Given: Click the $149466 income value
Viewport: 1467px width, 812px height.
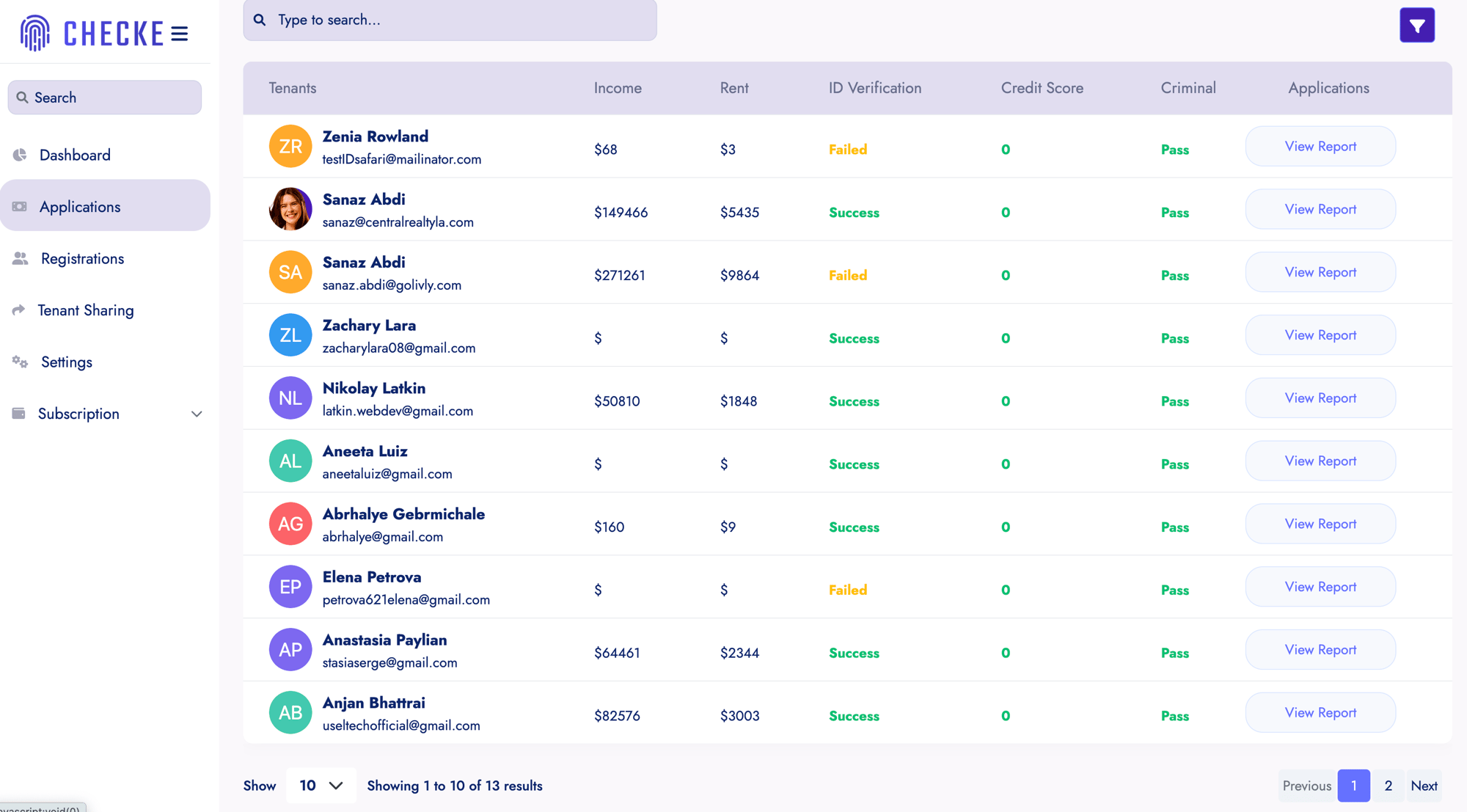Looking at the screenshot, I should [621, 213].
